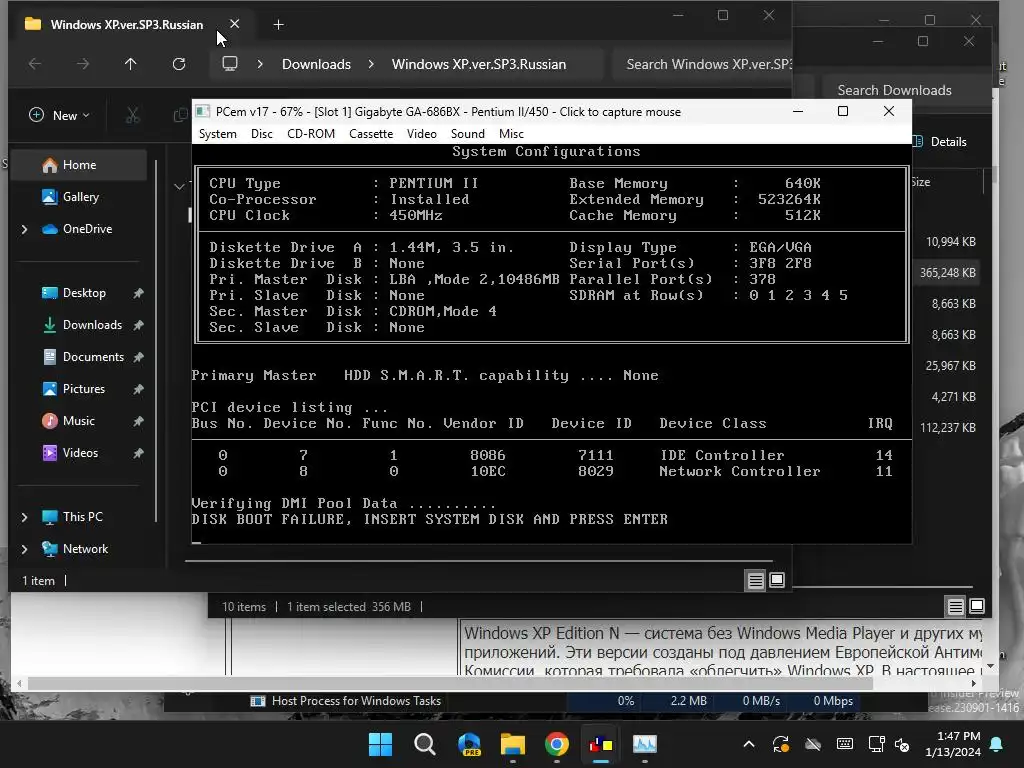This screenshot has width=1024, height=768.
Task: Open Gallery in Explorer sidebar
Action: click(x=80, y=197)
